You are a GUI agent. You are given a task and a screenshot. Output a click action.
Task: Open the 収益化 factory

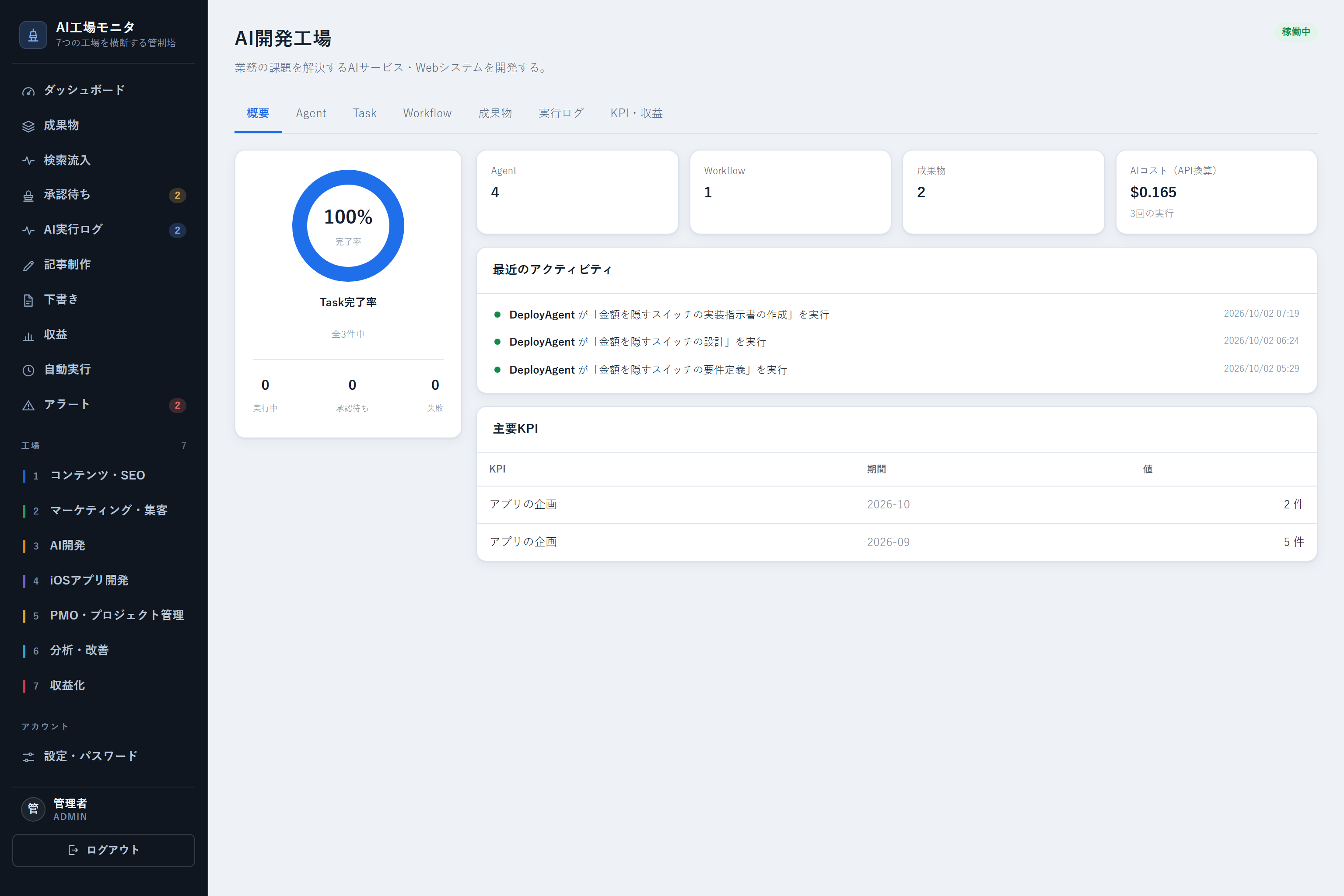coord(103,686)
